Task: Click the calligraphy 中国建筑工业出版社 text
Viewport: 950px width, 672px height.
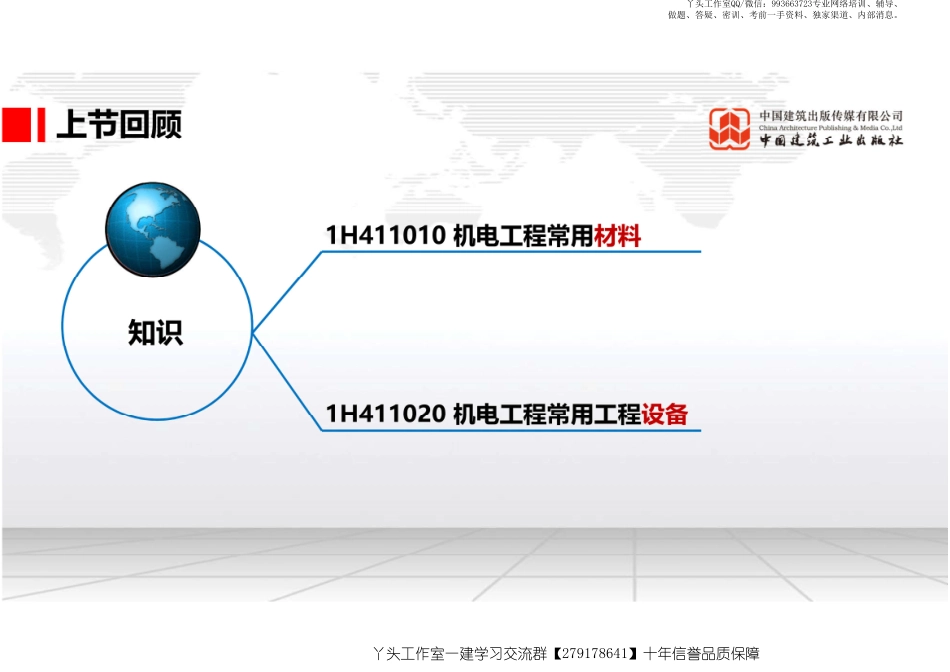Action: (x=830, y=142)
